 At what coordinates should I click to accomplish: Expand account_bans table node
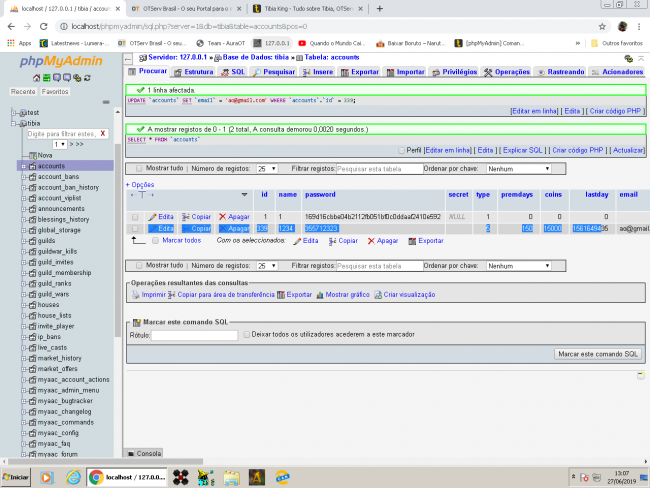[x=24, y=177]
